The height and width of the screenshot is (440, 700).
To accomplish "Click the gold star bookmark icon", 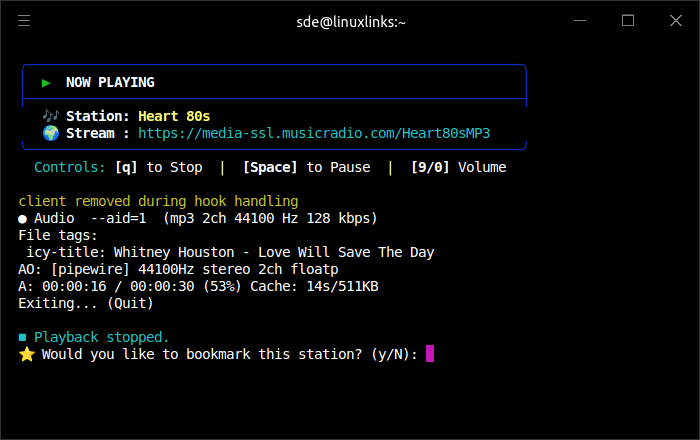I will click(26, 354).
